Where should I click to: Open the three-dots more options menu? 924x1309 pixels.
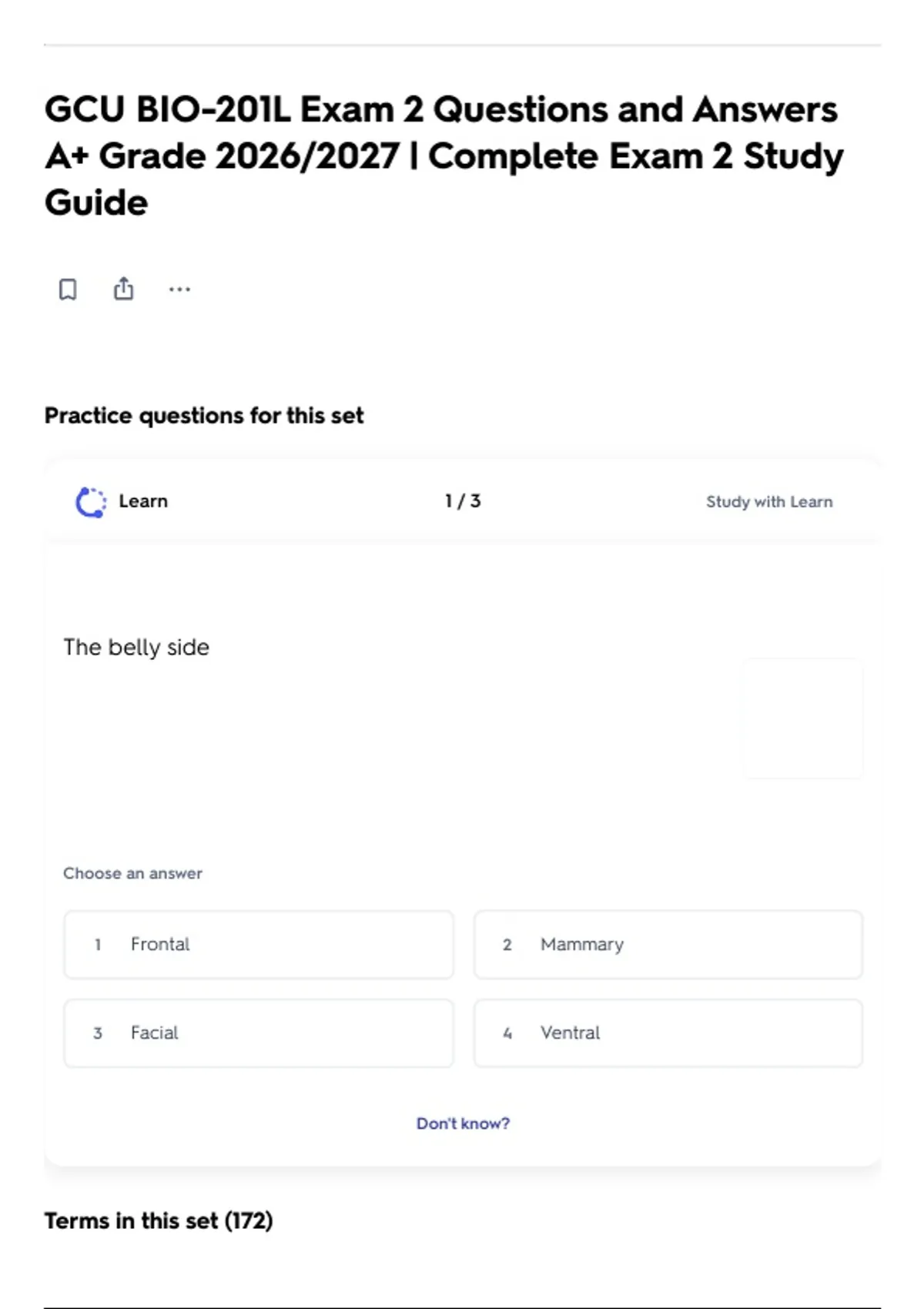pyautogui.click(x=179, y=290)
